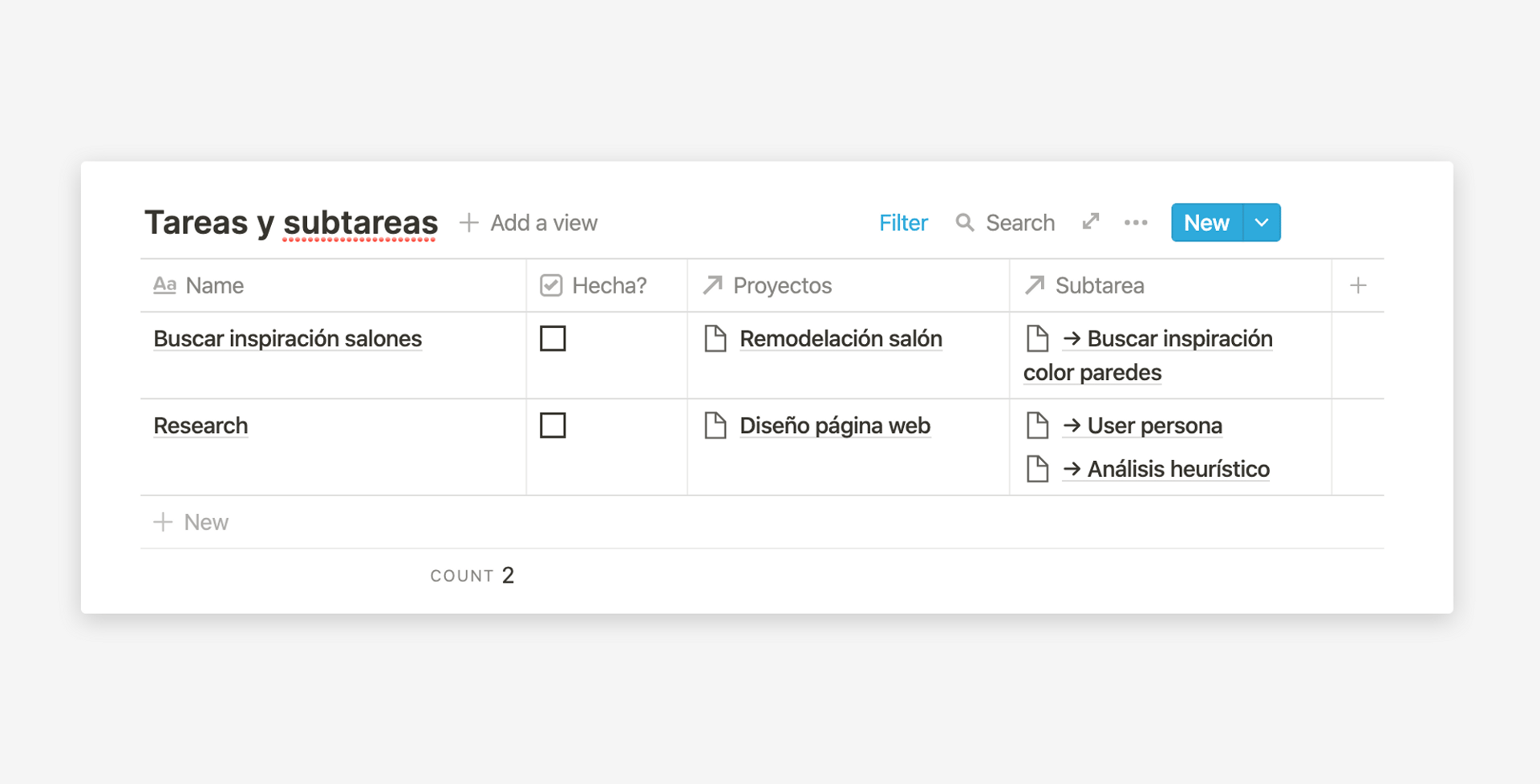Open search with the magnifier icon
This screenshot has width=1540, height=784.
point(965,222)
